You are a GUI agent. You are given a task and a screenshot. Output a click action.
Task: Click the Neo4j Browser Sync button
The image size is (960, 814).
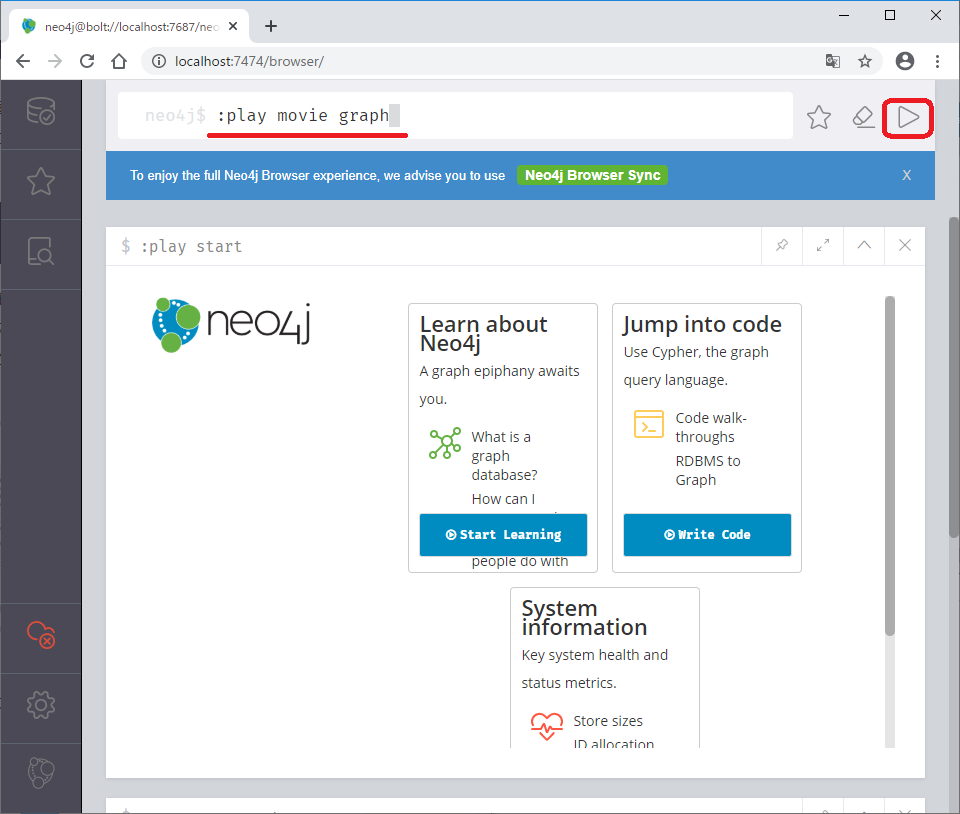click(592, 175)
